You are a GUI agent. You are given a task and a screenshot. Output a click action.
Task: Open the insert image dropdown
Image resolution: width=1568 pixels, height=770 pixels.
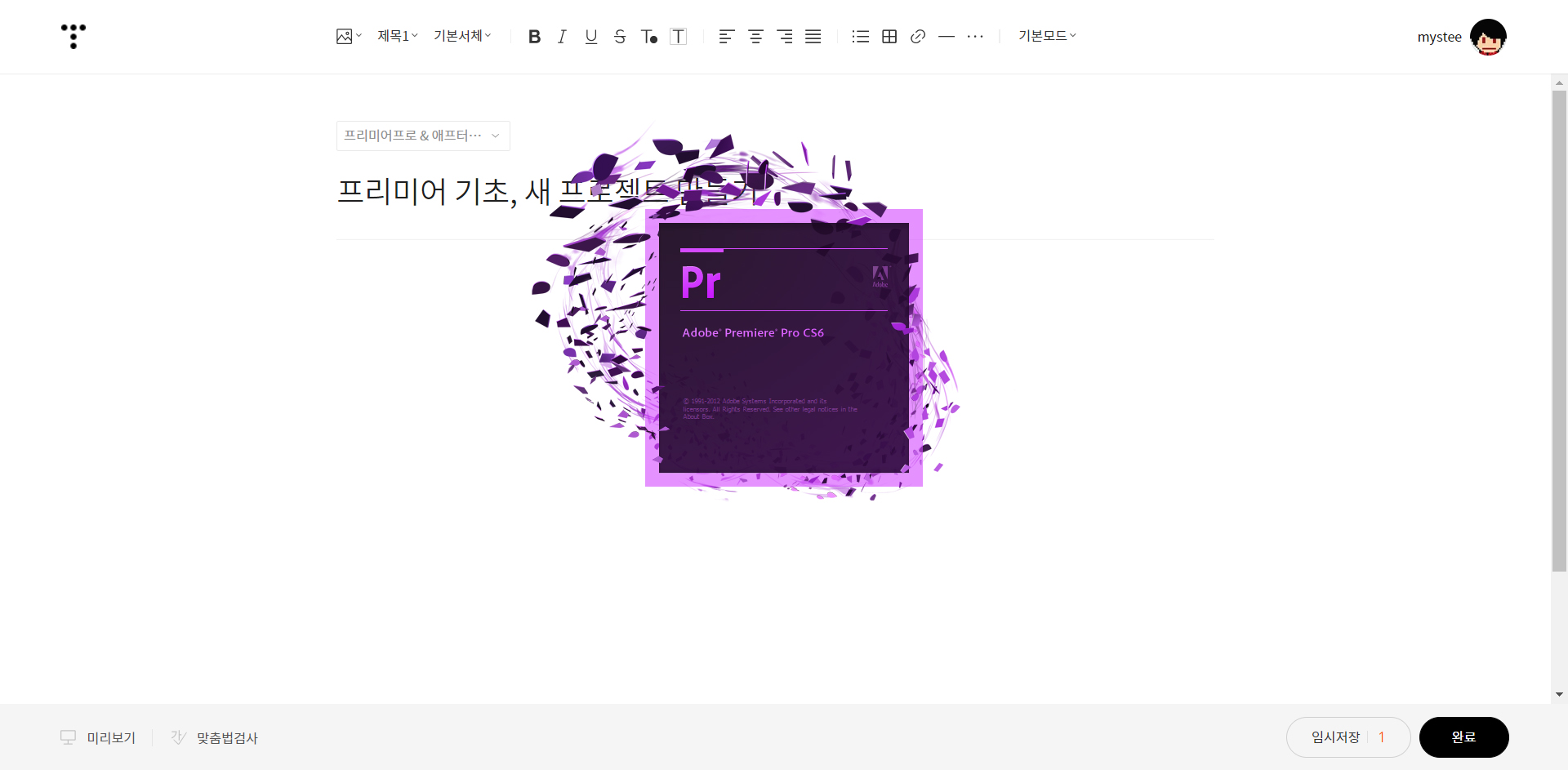point(349,36)
